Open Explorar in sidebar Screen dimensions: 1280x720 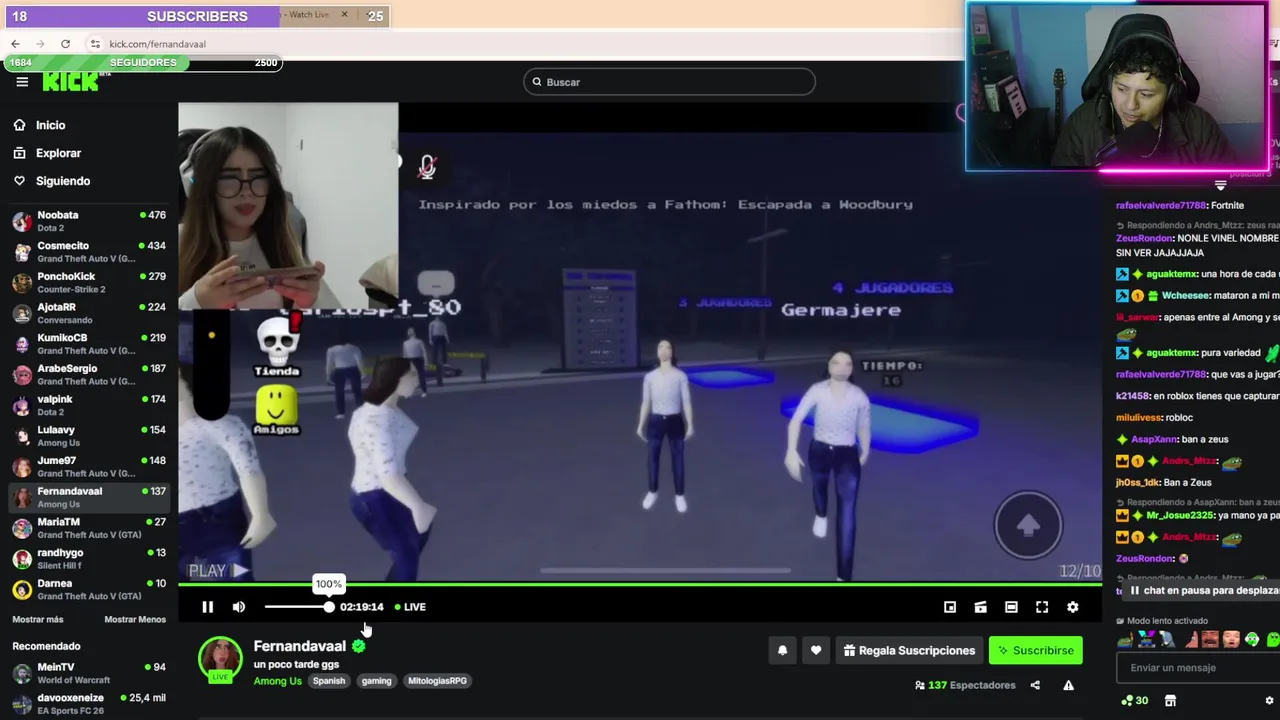tap(58, 153)
